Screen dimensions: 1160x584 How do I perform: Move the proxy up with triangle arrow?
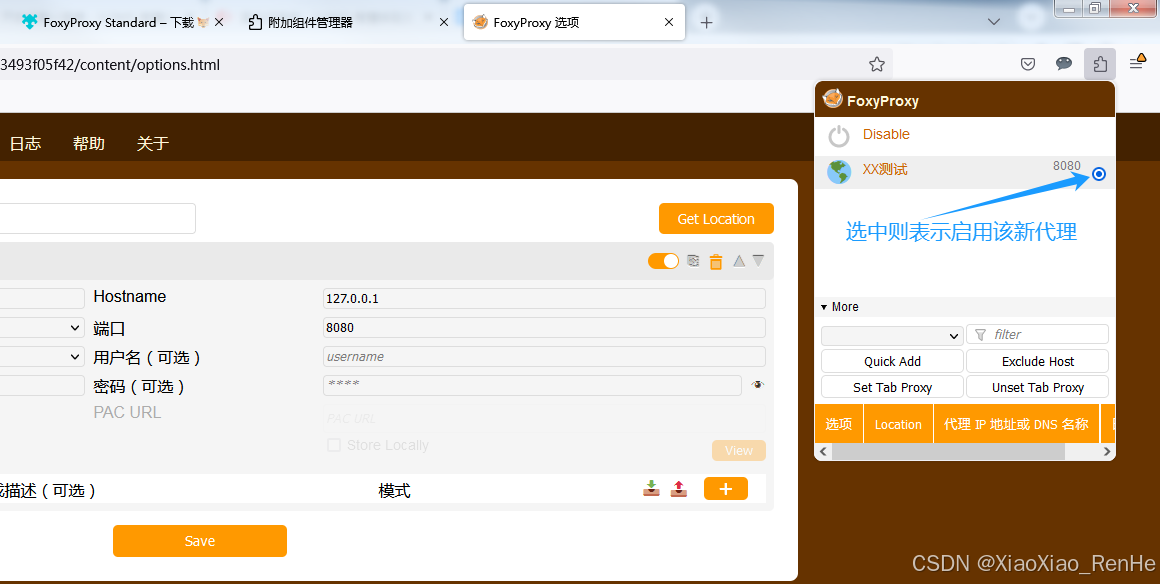(x=739, y=261)
